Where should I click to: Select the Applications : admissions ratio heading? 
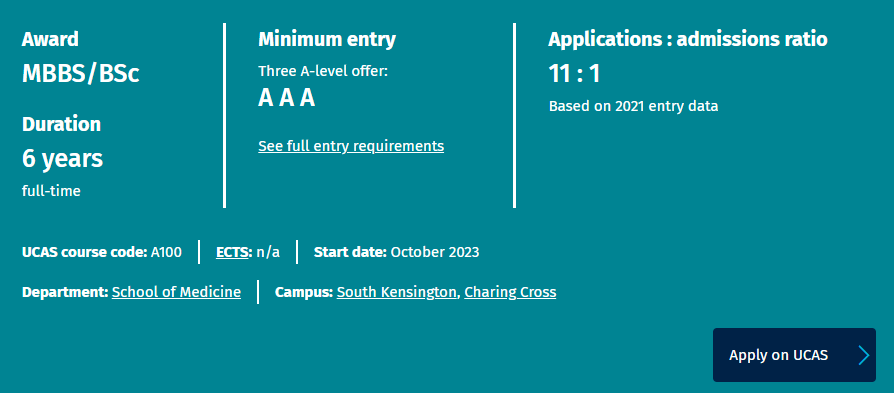[688, 39]
